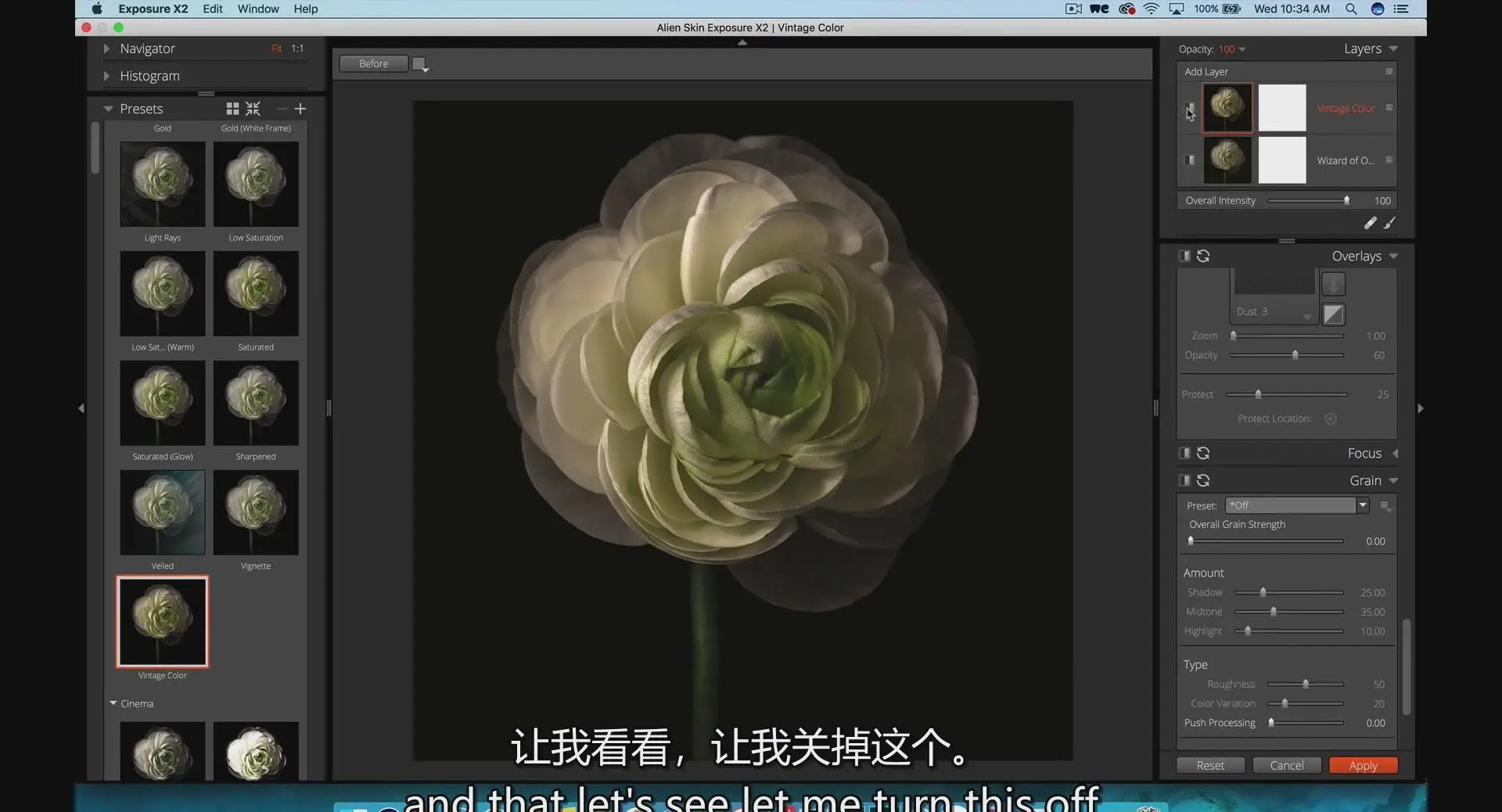Toggle visibility of the Vintage Color layer
The image size is (1502, 812).
pos(1190,108)
